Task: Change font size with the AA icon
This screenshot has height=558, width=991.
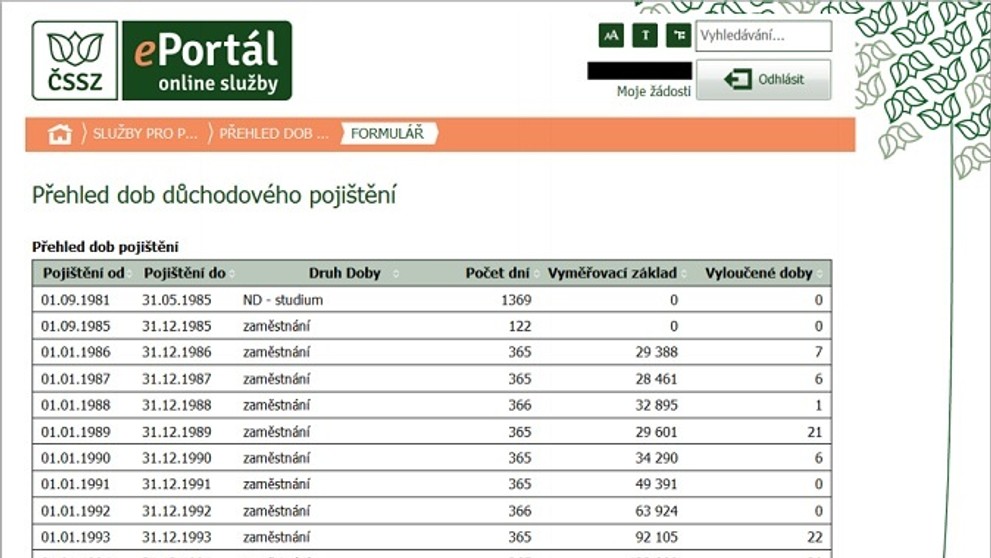Action: tap(611, 35)
